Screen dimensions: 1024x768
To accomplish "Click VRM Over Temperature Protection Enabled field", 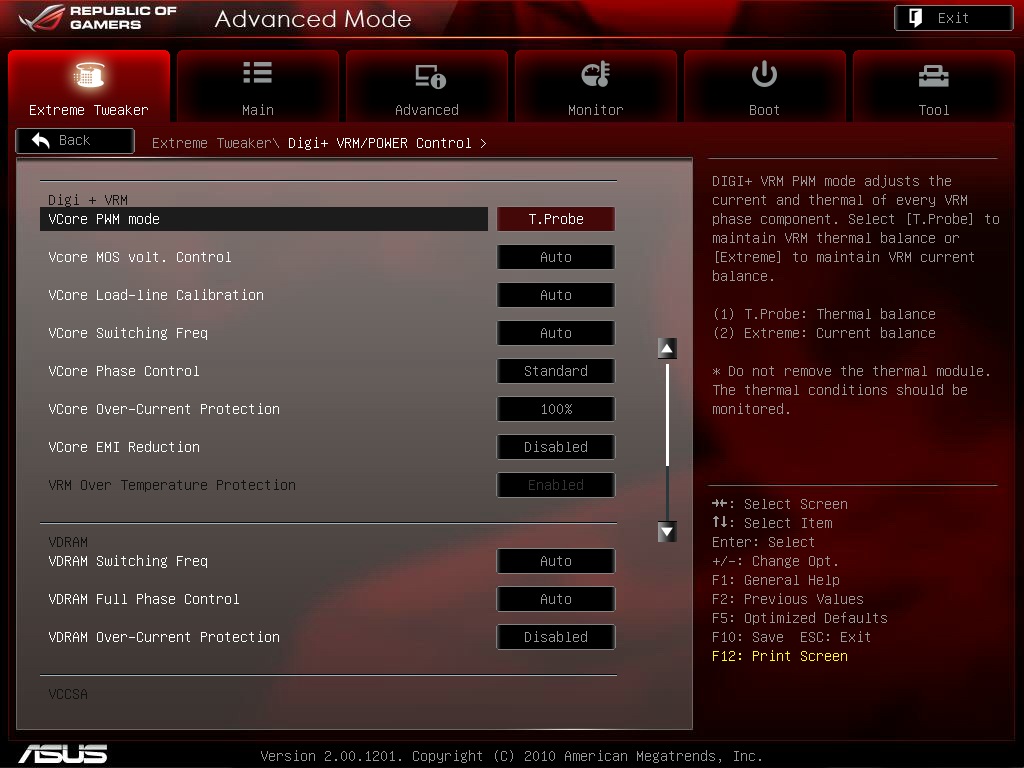I will pos(556,485).
